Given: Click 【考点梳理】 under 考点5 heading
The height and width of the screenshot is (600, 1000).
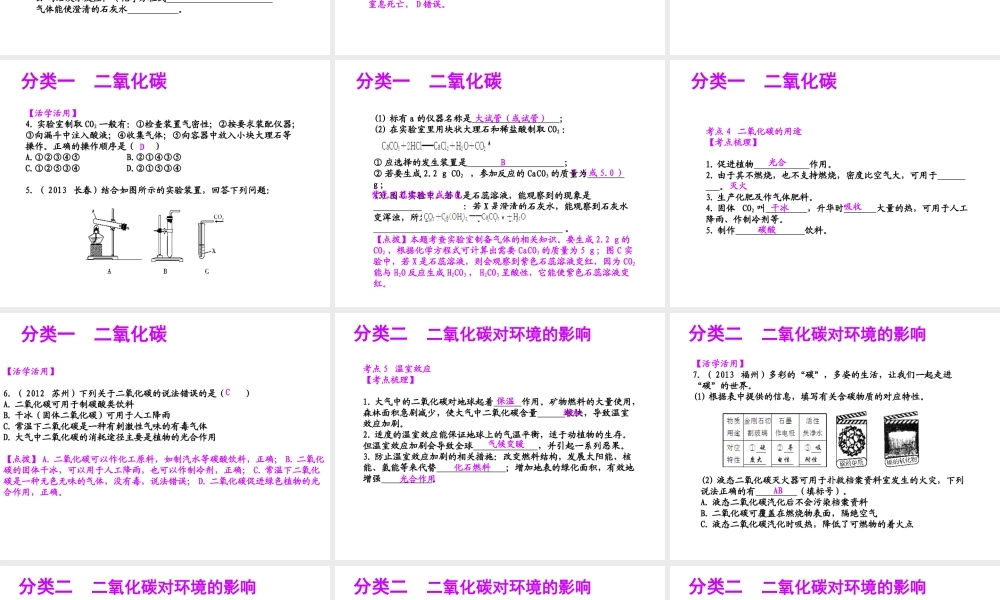Looking at the screenshot, I should coord(390,380).
